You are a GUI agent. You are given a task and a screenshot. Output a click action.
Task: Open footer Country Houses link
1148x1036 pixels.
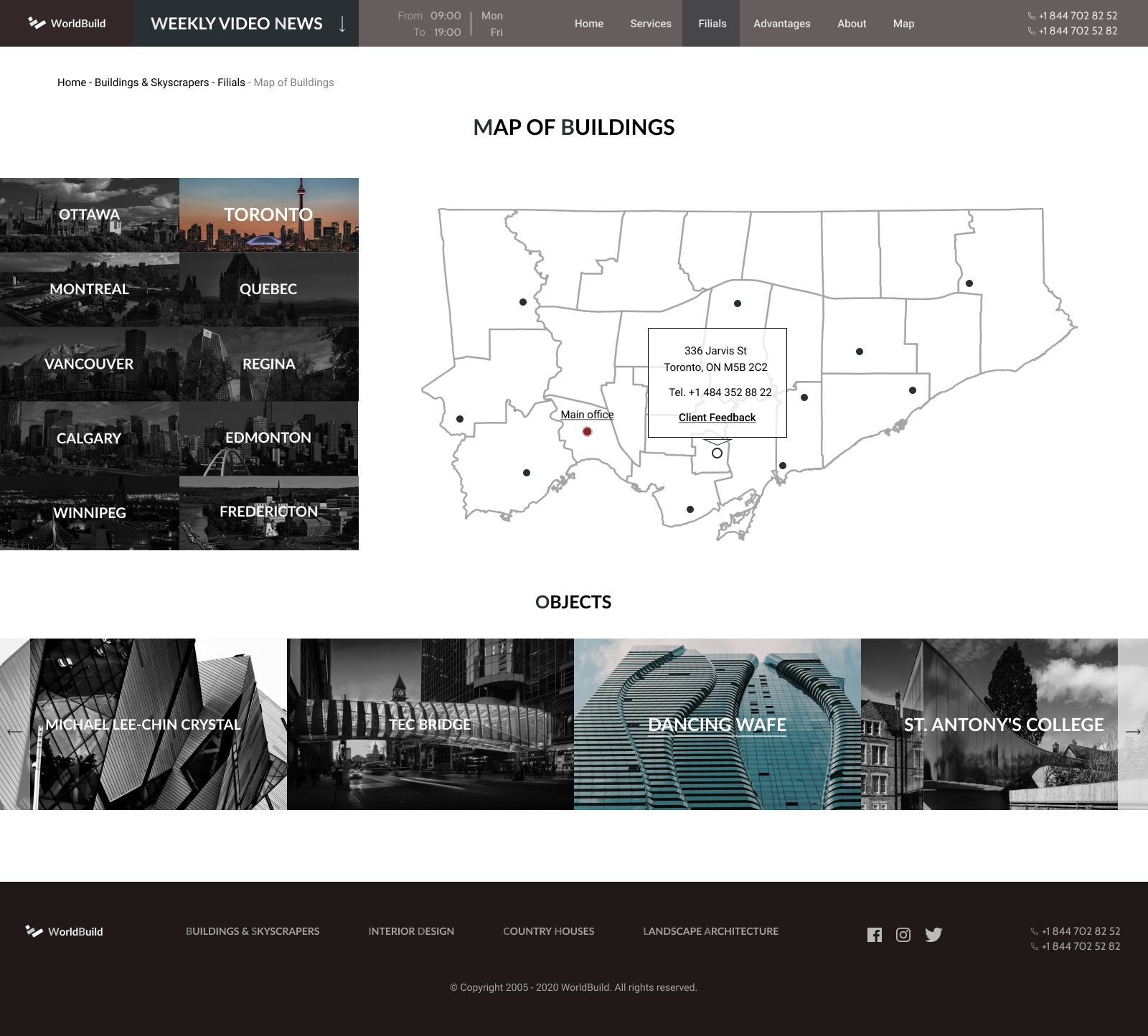tap(549, 931)
